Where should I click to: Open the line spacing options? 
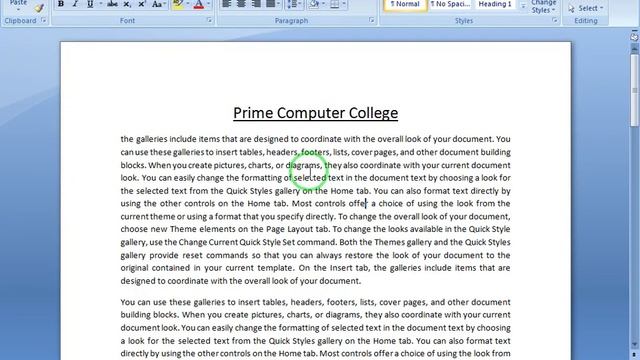[x=294, y=4]
